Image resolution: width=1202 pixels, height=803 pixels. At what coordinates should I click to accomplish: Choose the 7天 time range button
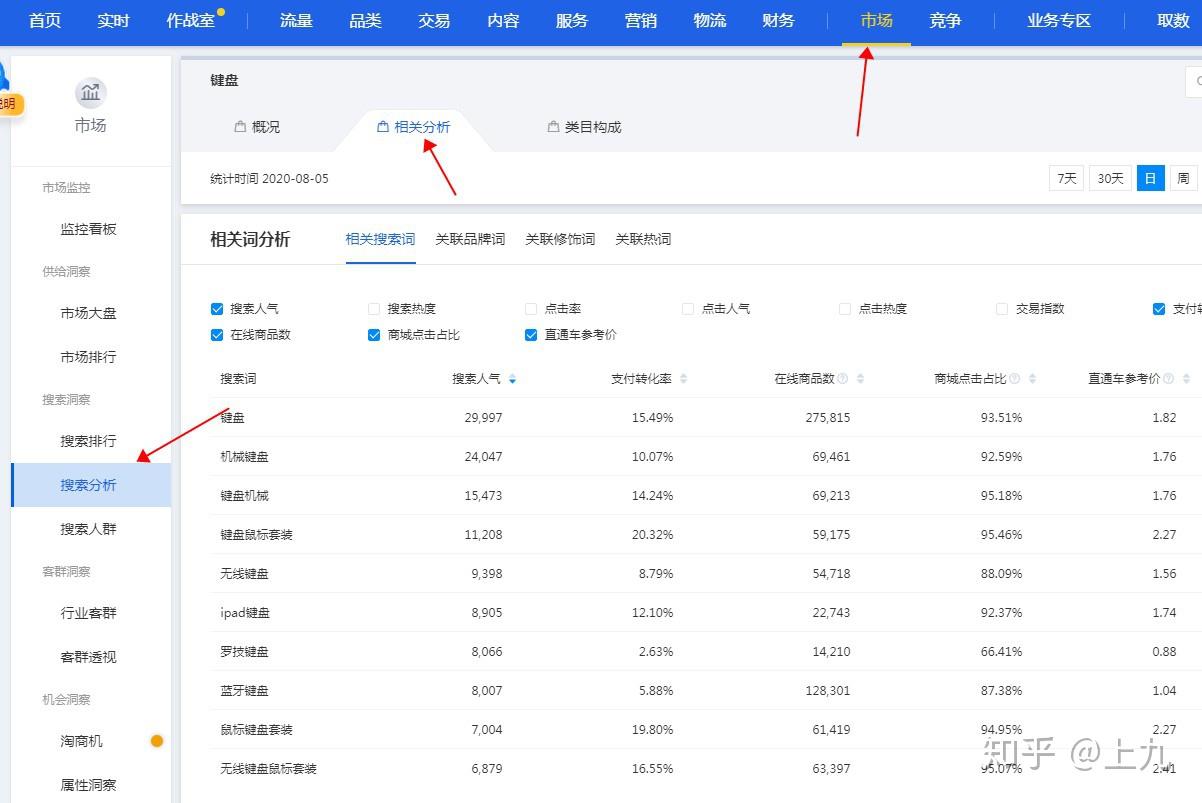[1067, 178]
